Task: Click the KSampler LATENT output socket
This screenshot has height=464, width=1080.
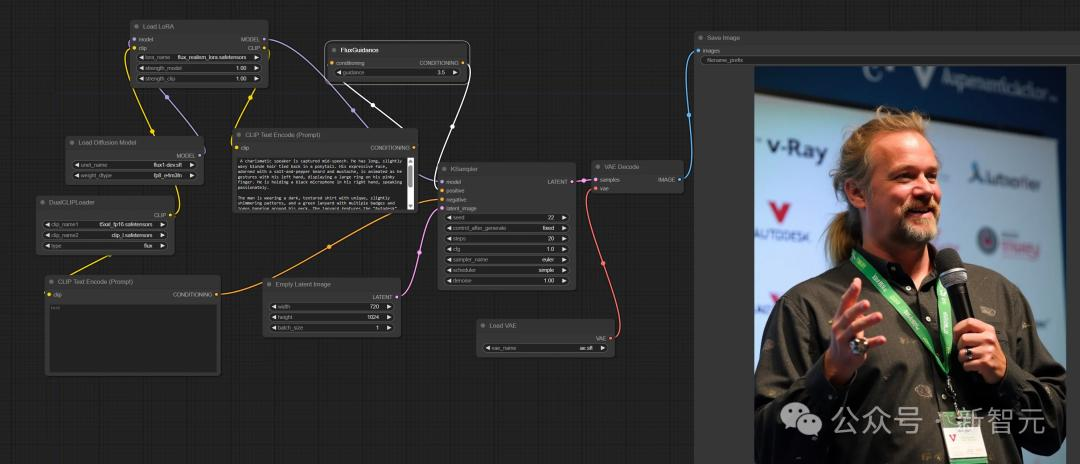Action: [x=572, y=182]
